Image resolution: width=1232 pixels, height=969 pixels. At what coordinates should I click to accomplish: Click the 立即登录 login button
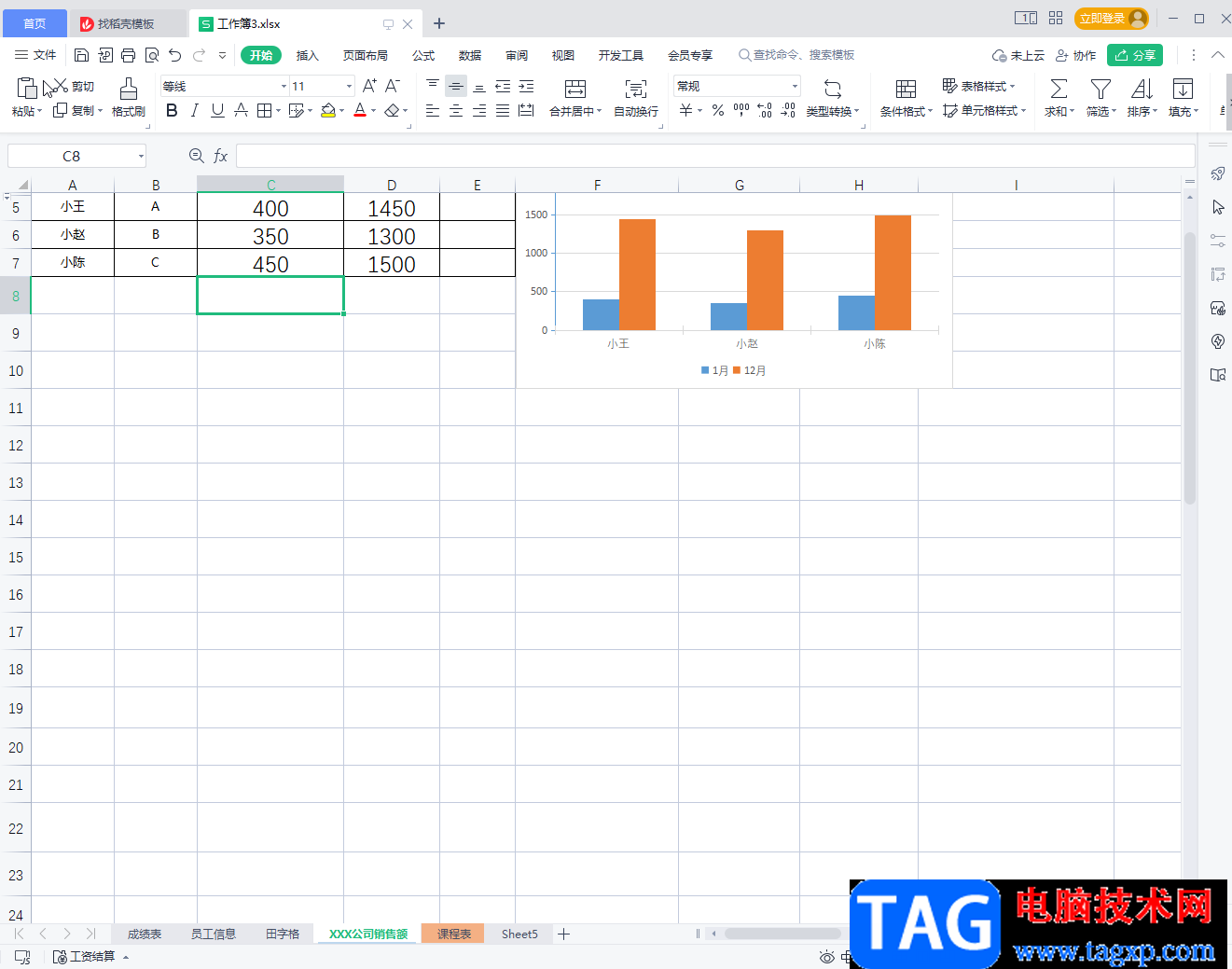(1112, 19)
